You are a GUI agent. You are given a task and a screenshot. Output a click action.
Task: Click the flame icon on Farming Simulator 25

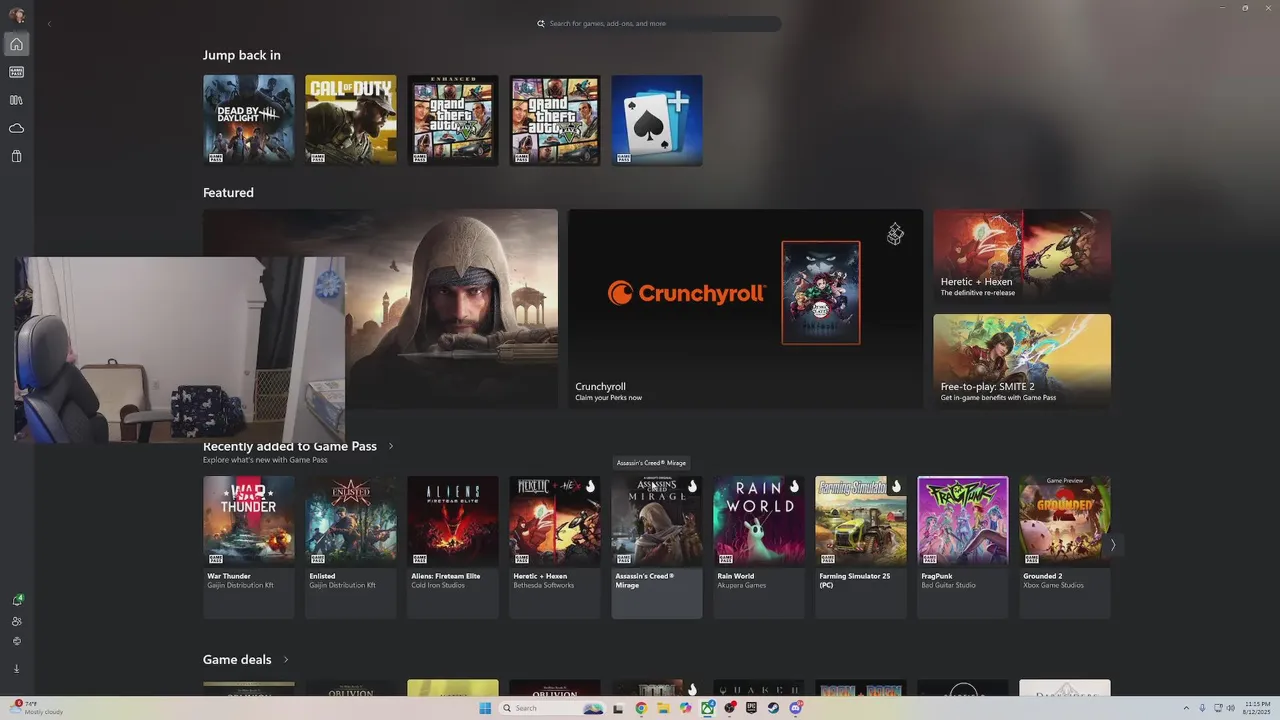tap(896, 486)
